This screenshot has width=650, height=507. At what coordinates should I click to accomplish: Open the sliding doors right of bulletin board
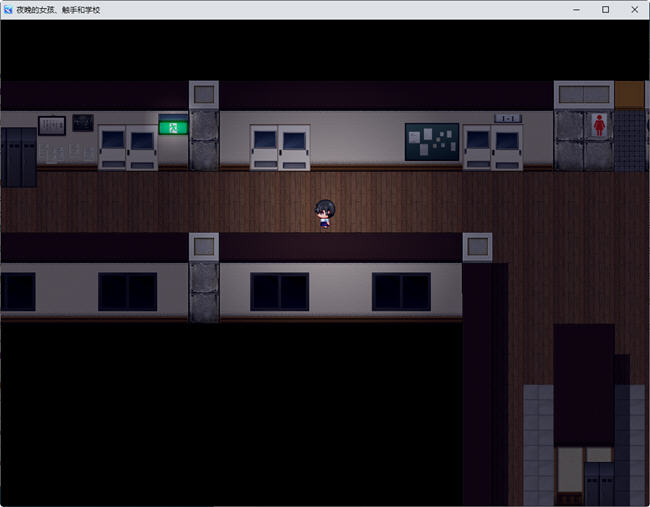point(492,147)
